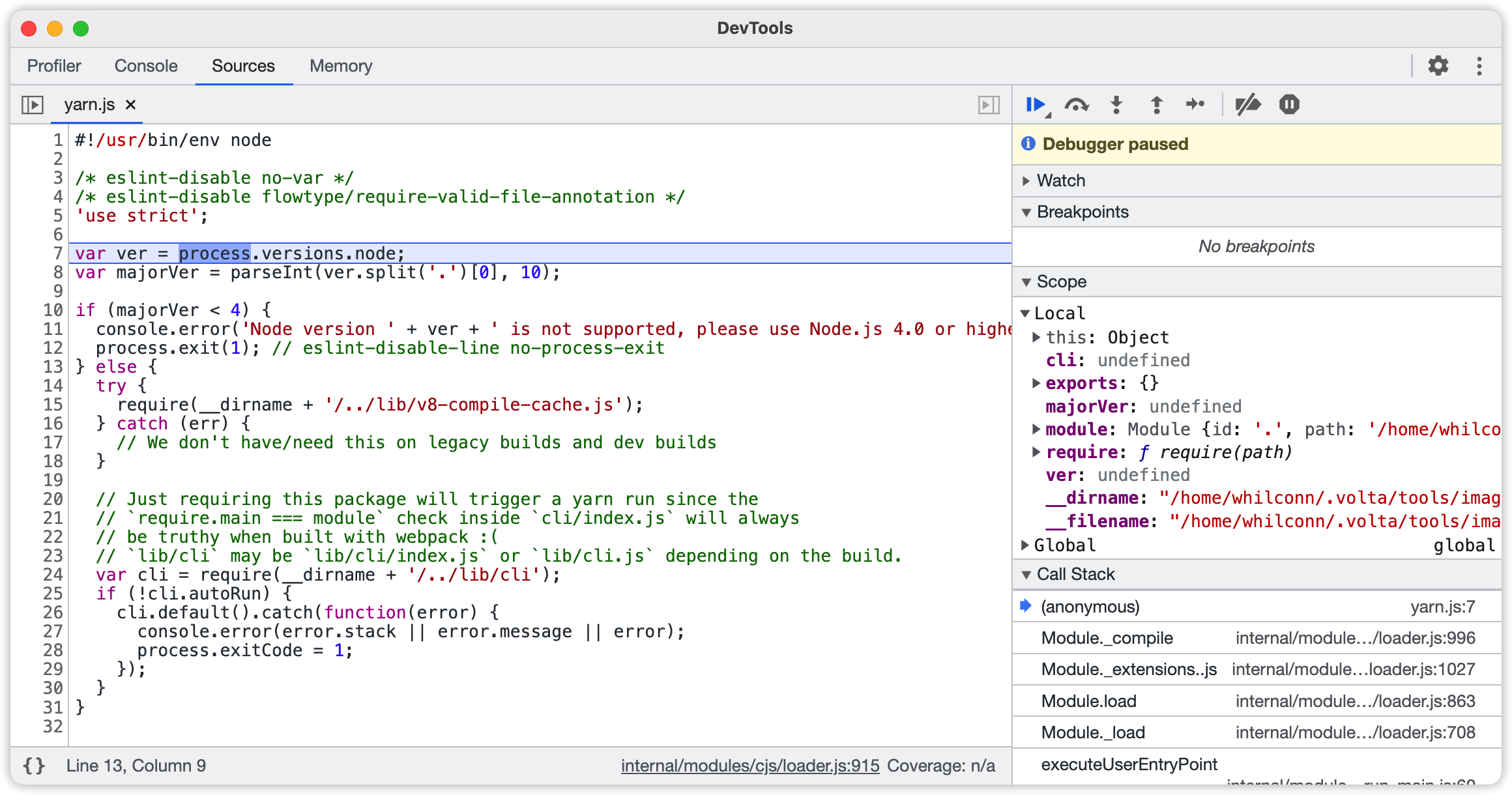
Task: Hide the debugger sidebar pane
Action: point(989,104)
